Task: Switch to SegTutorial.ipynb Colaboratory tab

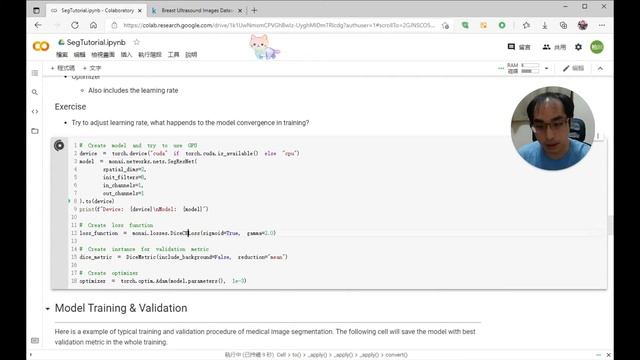Action: 96,11
